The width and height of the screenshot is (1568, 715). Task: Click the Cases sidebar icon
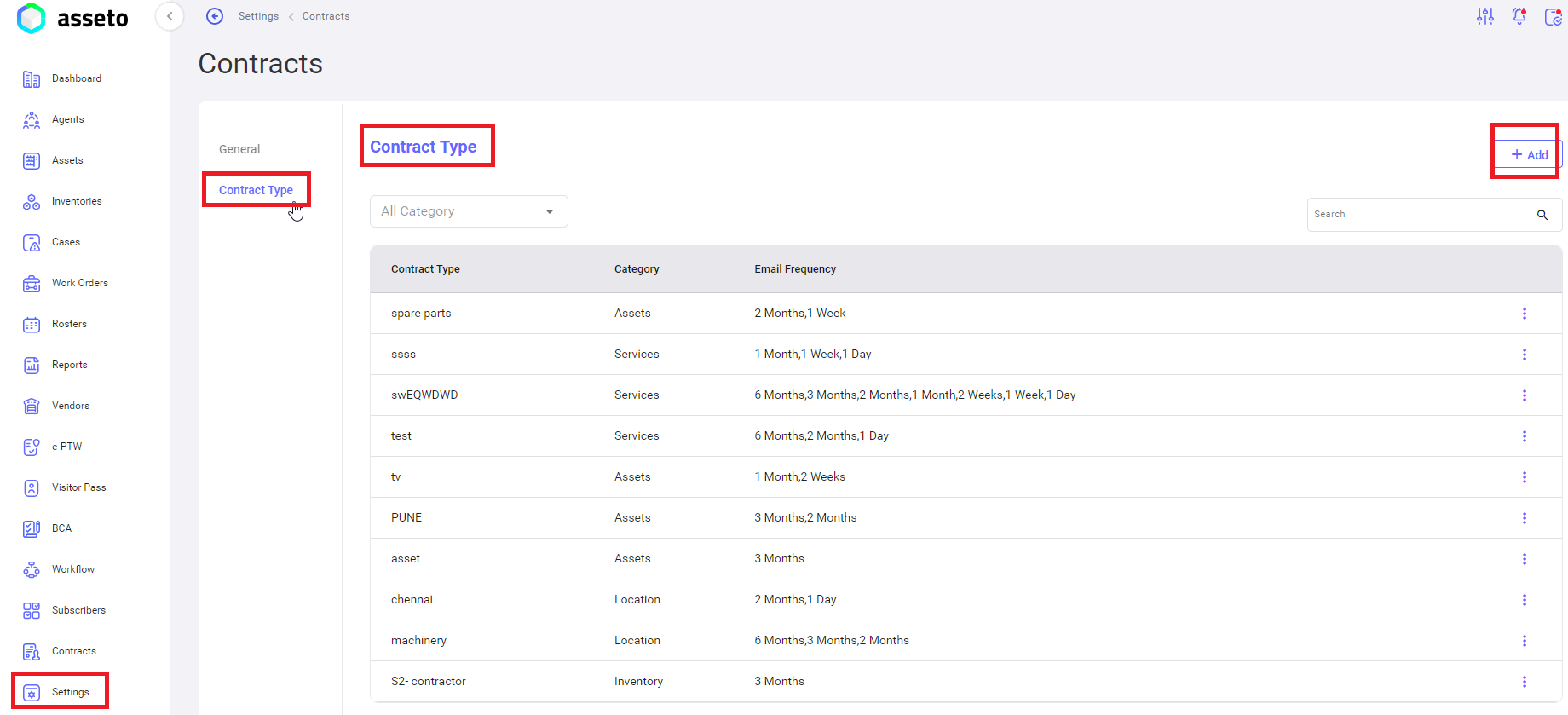click(x=32, y=243)
